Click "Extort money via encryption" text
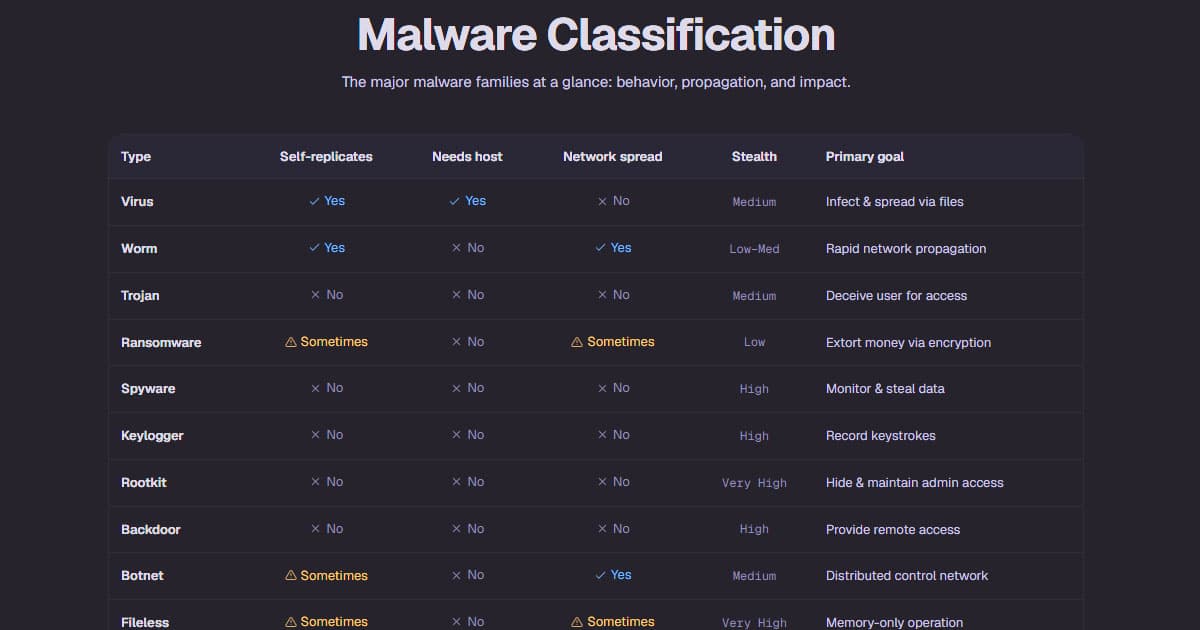Image resolution: width=1200 pixels, height=630 pixels. point(908,342)
